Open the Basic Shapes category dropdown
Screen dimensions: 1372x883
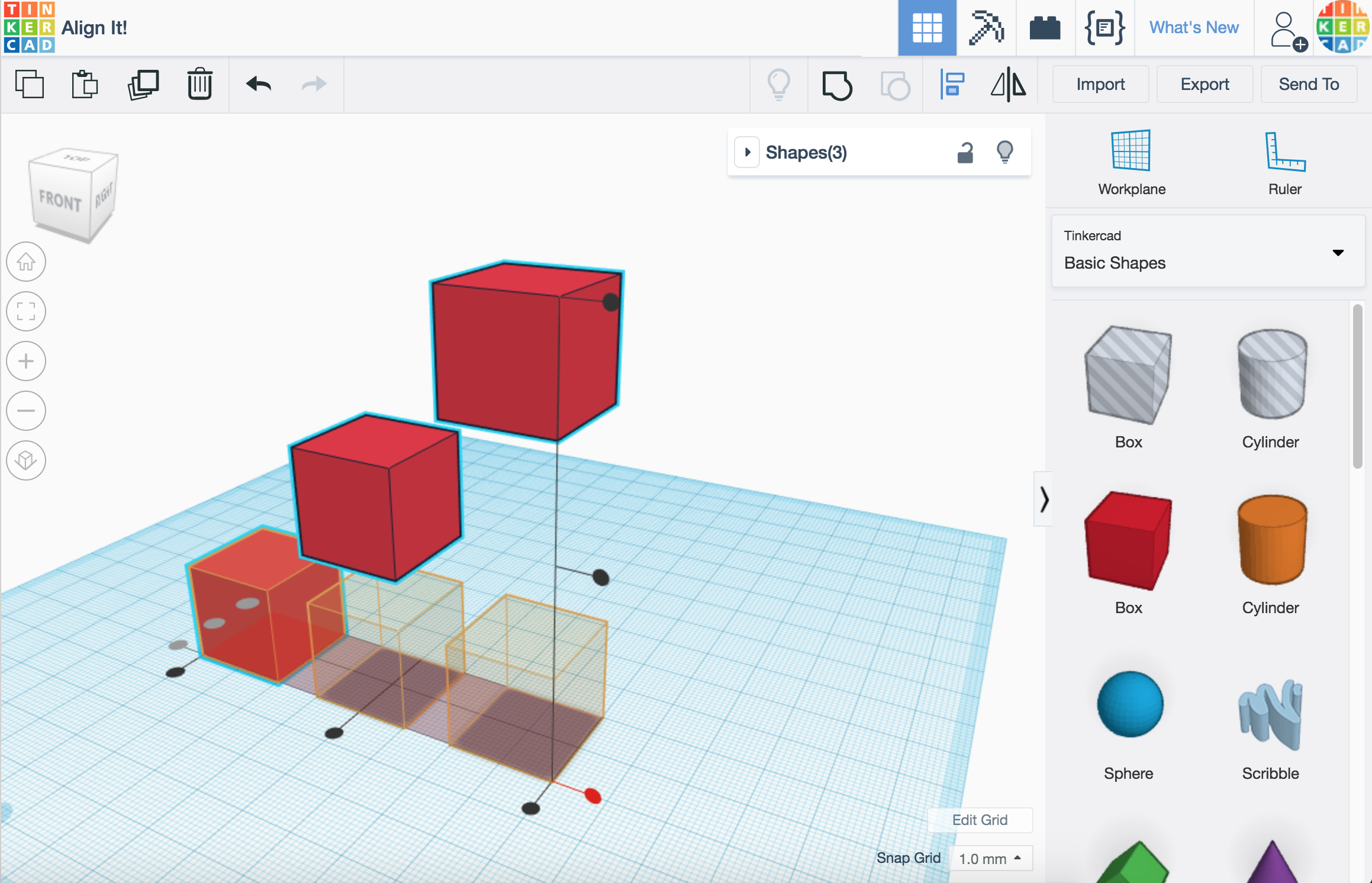pyautogui.click(x=1207, y=251)
